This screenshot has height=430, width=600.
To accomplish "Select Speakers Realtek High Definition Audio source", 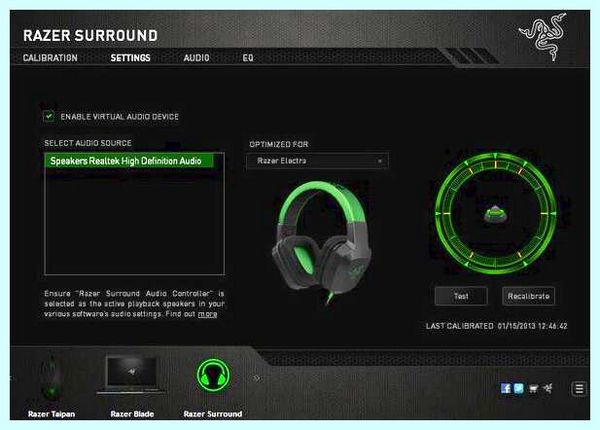I will 129,161.
